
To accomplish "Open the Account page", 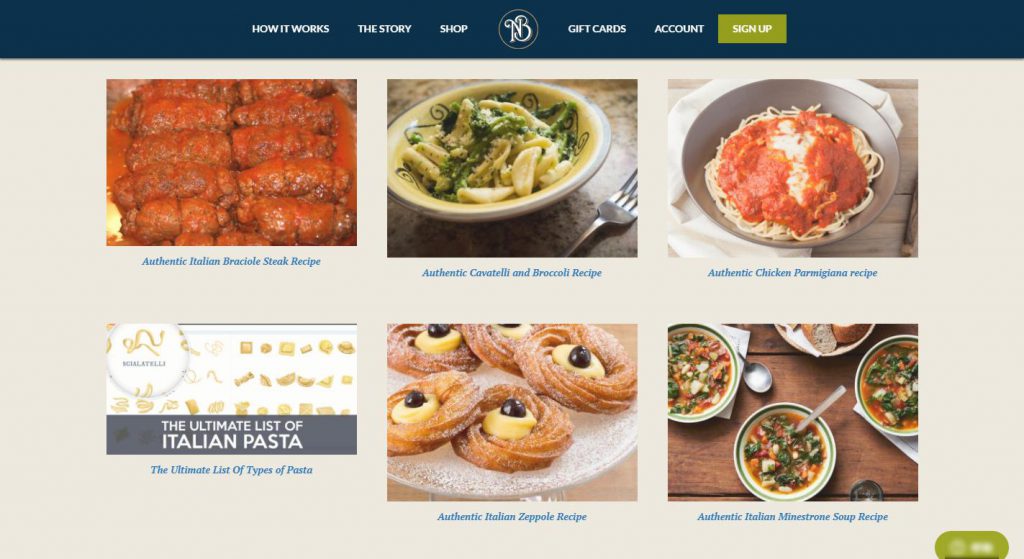I will coord(679,29).
